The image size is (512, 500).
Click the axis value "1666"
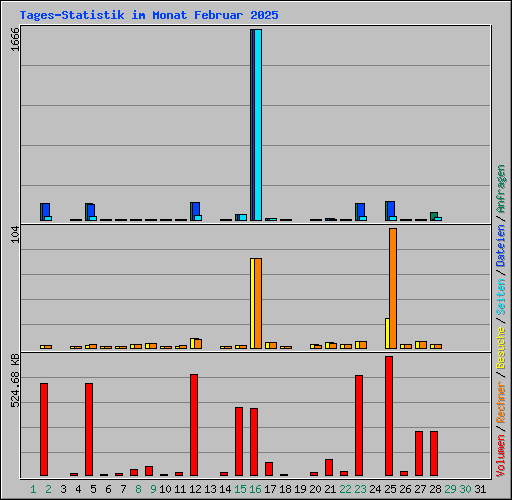click(x=15, y=39)
